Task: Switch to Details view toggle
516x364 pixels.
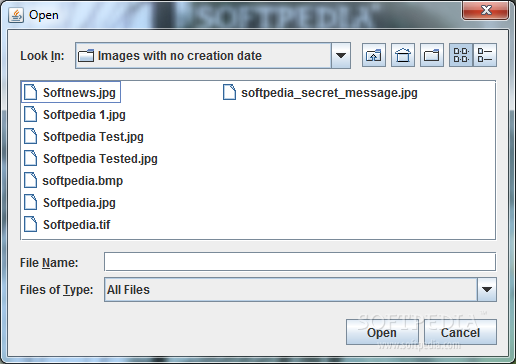Action: (x=485, y=55)
